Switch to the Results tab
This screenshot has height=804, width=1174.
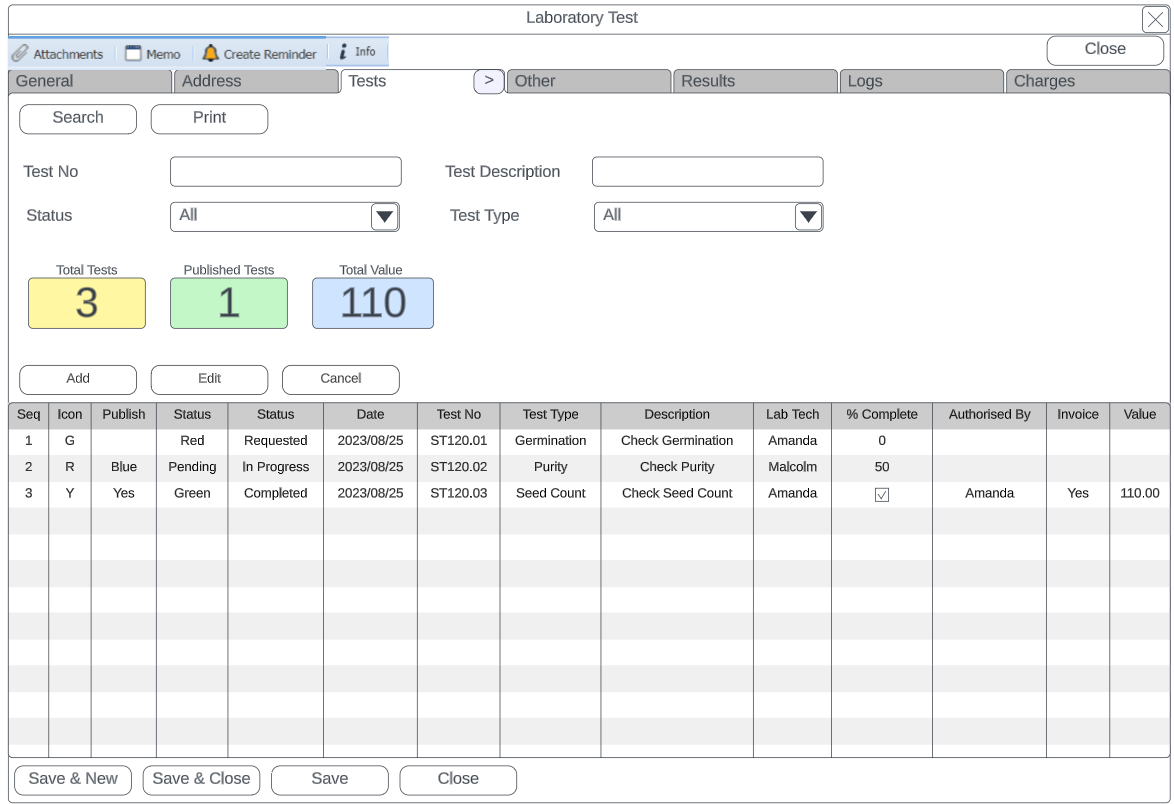coord(755,82)
